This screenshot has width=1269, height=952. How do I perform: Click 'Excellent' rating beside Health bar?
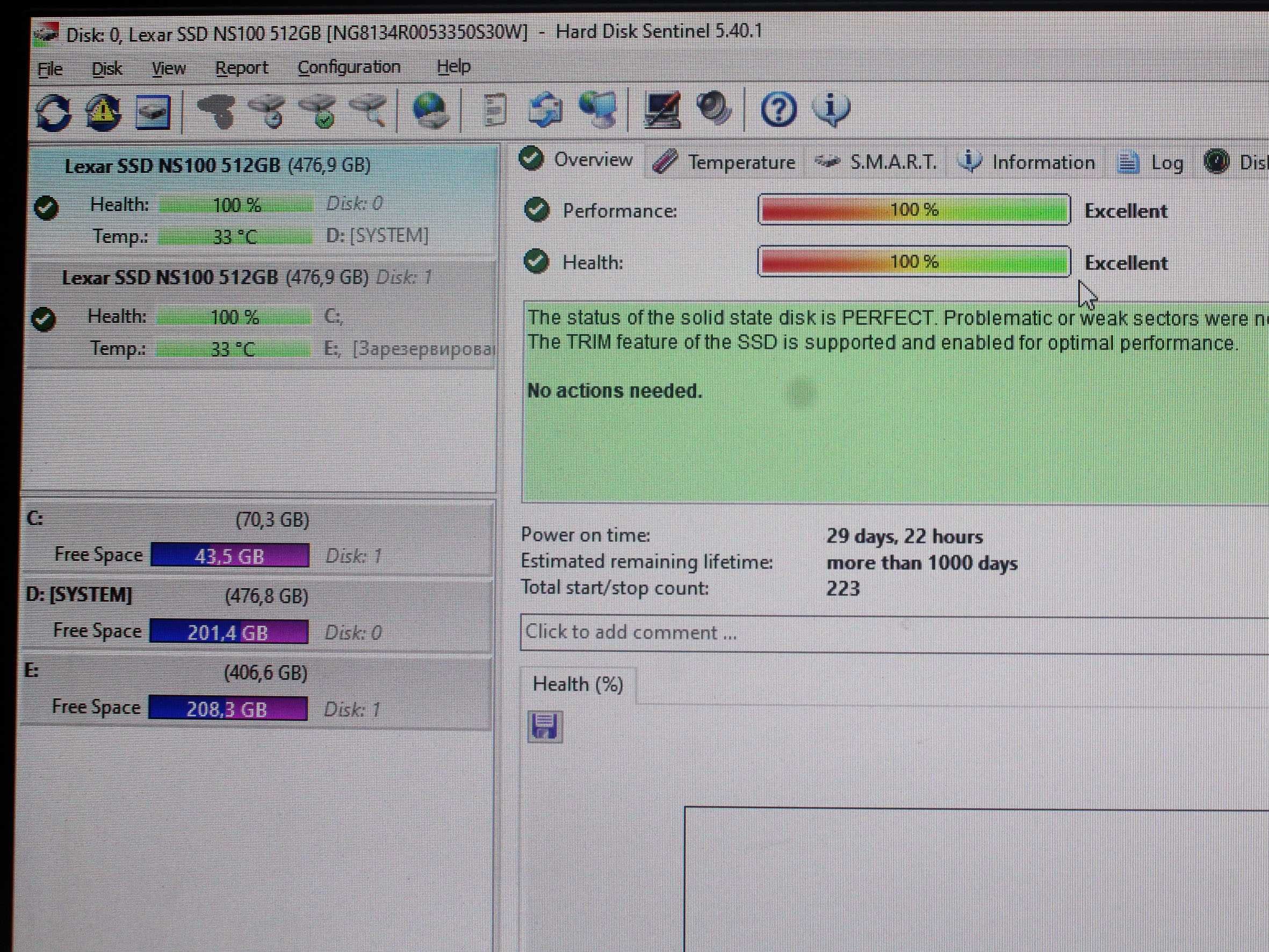tap(1126, 263)
